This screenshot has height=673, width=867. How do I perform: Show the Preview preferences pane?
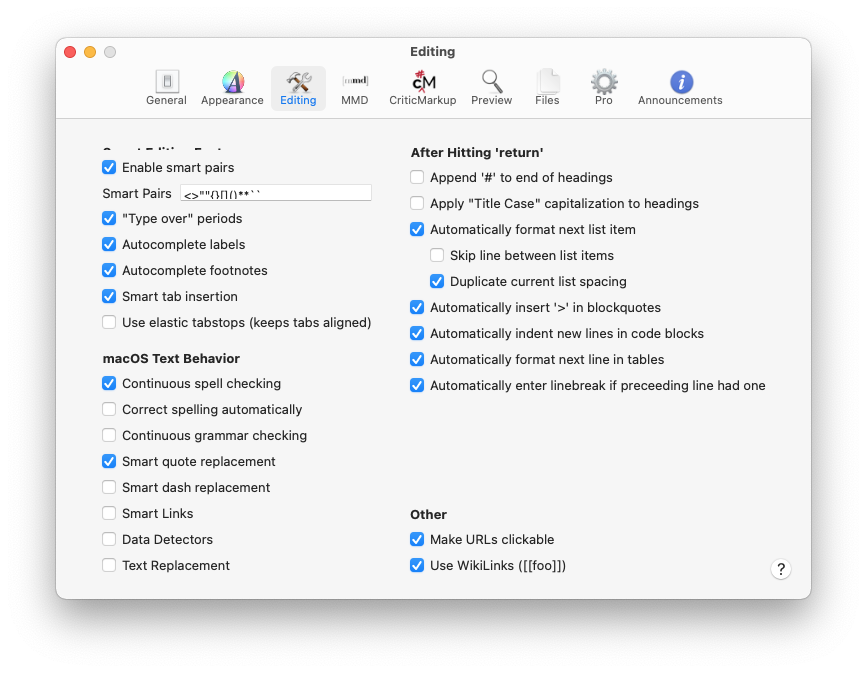491,88
